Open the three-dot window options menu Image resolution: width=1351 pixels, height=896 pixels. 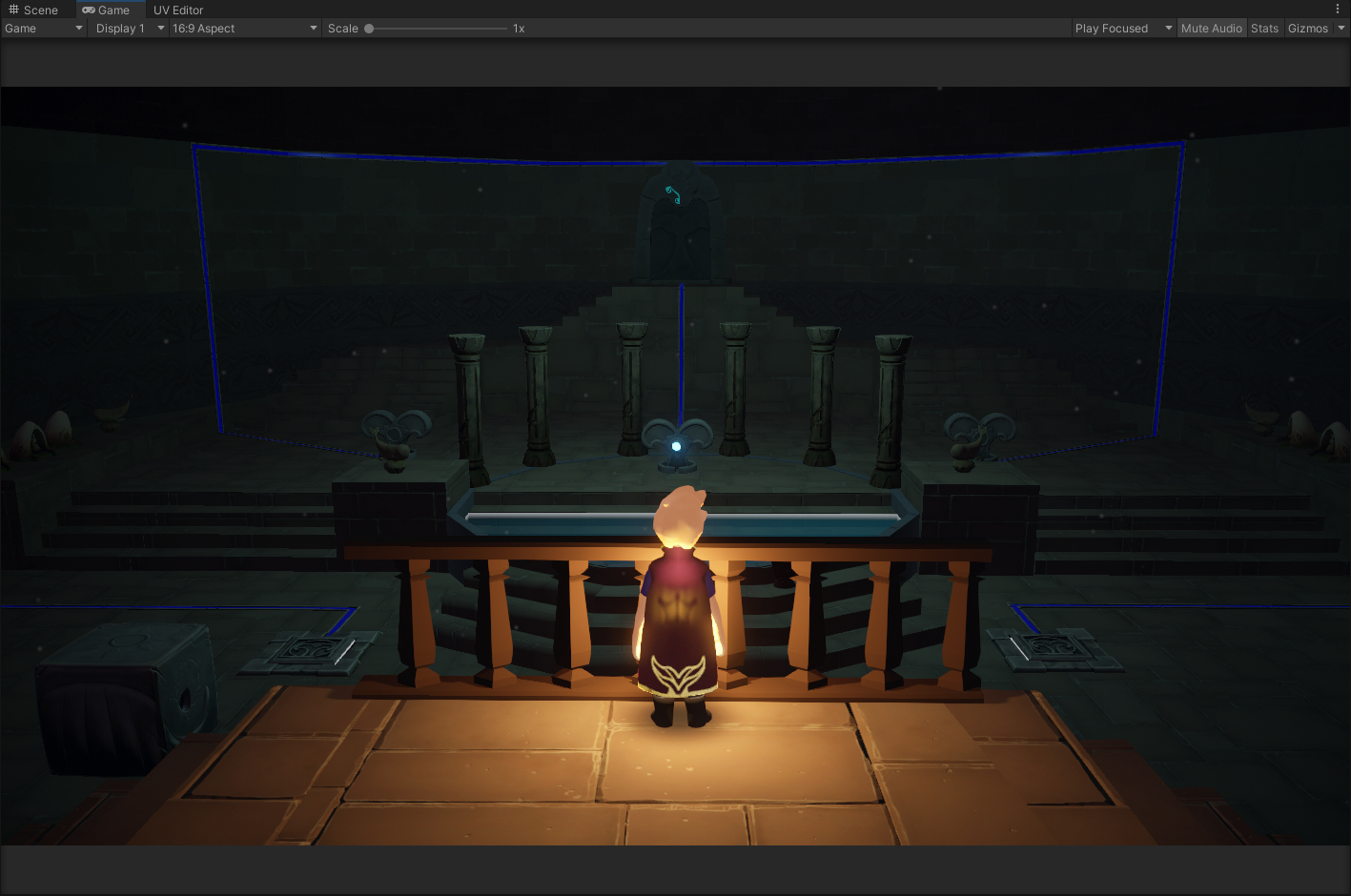pyautogui.click(x=1338, y=10)
